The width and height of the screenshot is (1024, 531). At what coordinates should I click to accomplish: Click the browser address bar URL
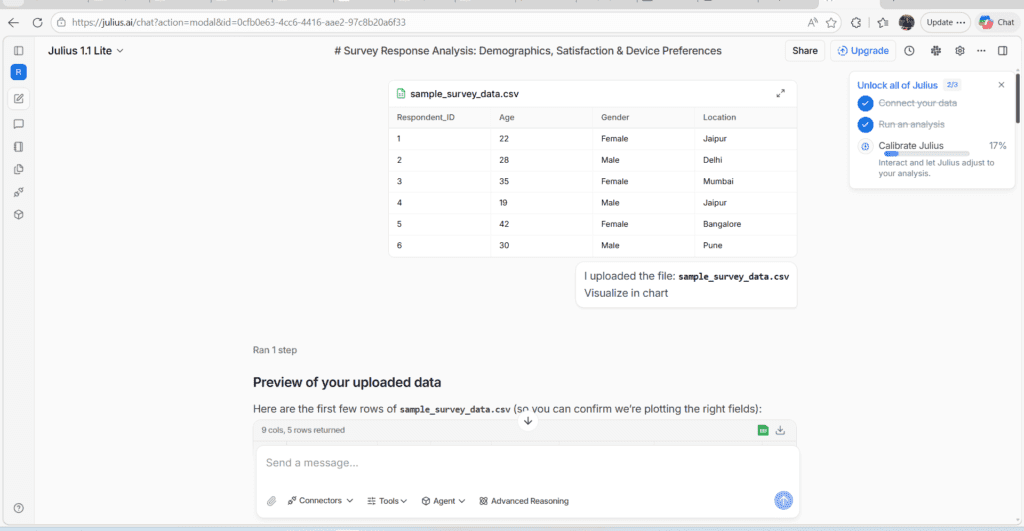238,22
